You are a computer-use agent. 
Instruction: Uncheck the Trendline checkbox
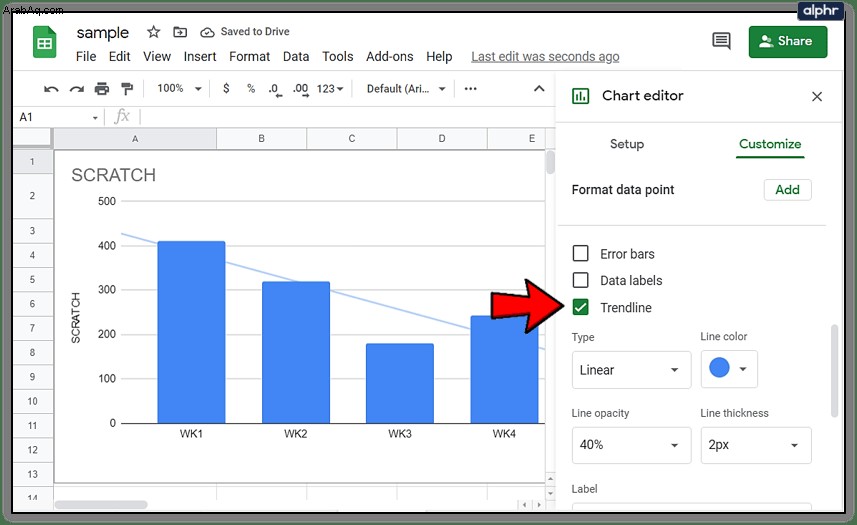pos(580,308)
